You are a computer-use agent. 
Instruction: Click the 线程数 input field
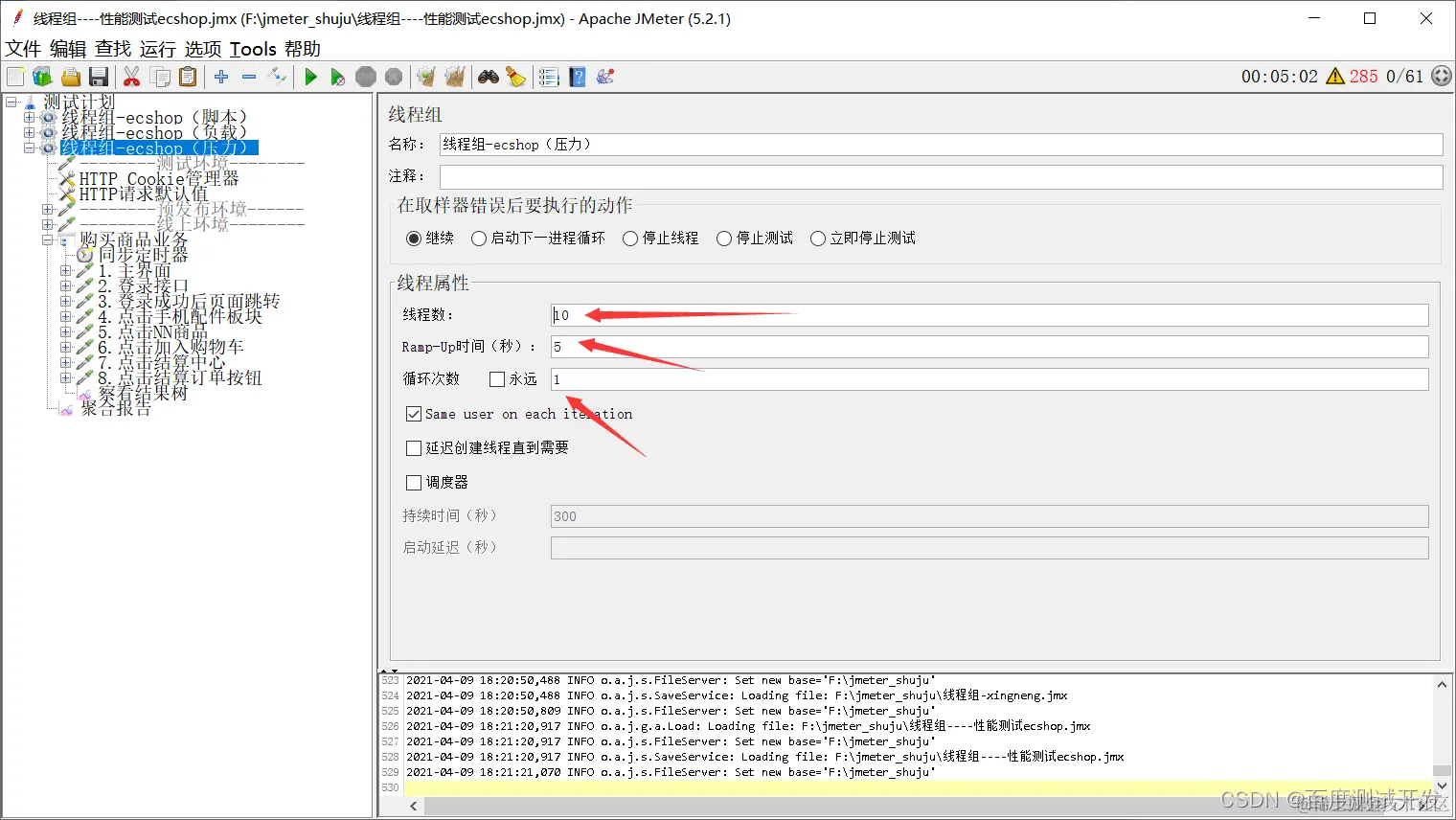(990, 315)
